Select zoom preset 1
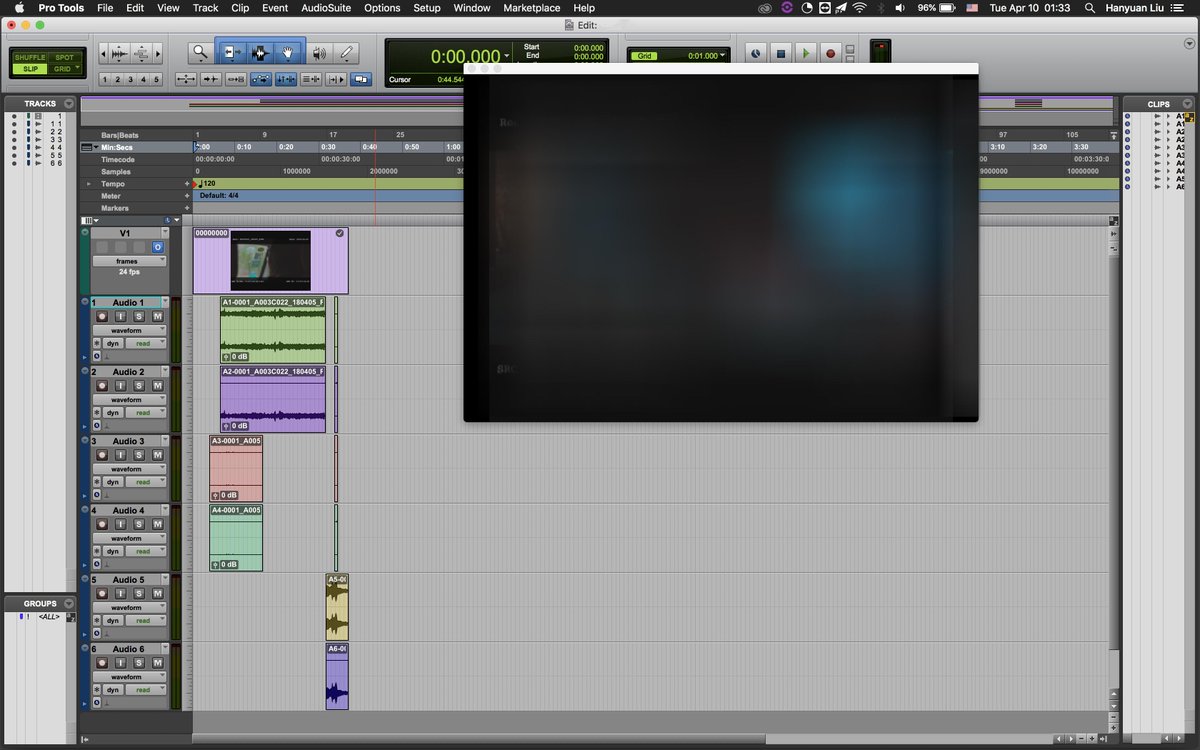 [105, 80]
